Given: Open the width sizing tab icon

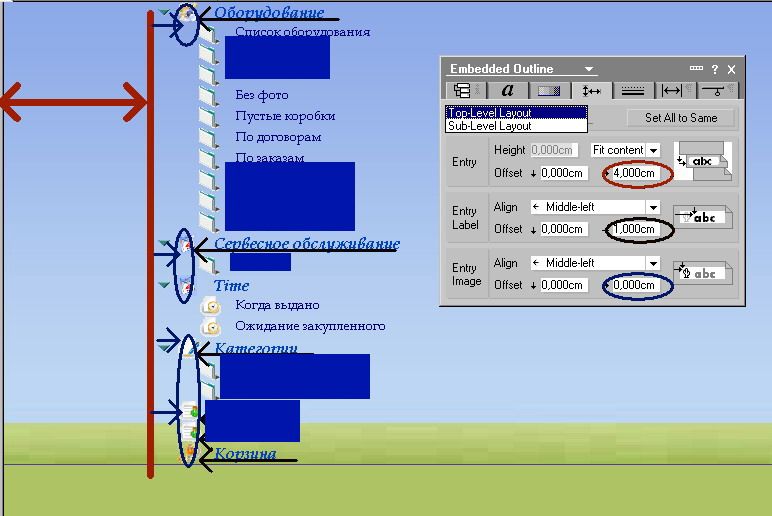Looking at the screenshot, I should pos(673,91).
